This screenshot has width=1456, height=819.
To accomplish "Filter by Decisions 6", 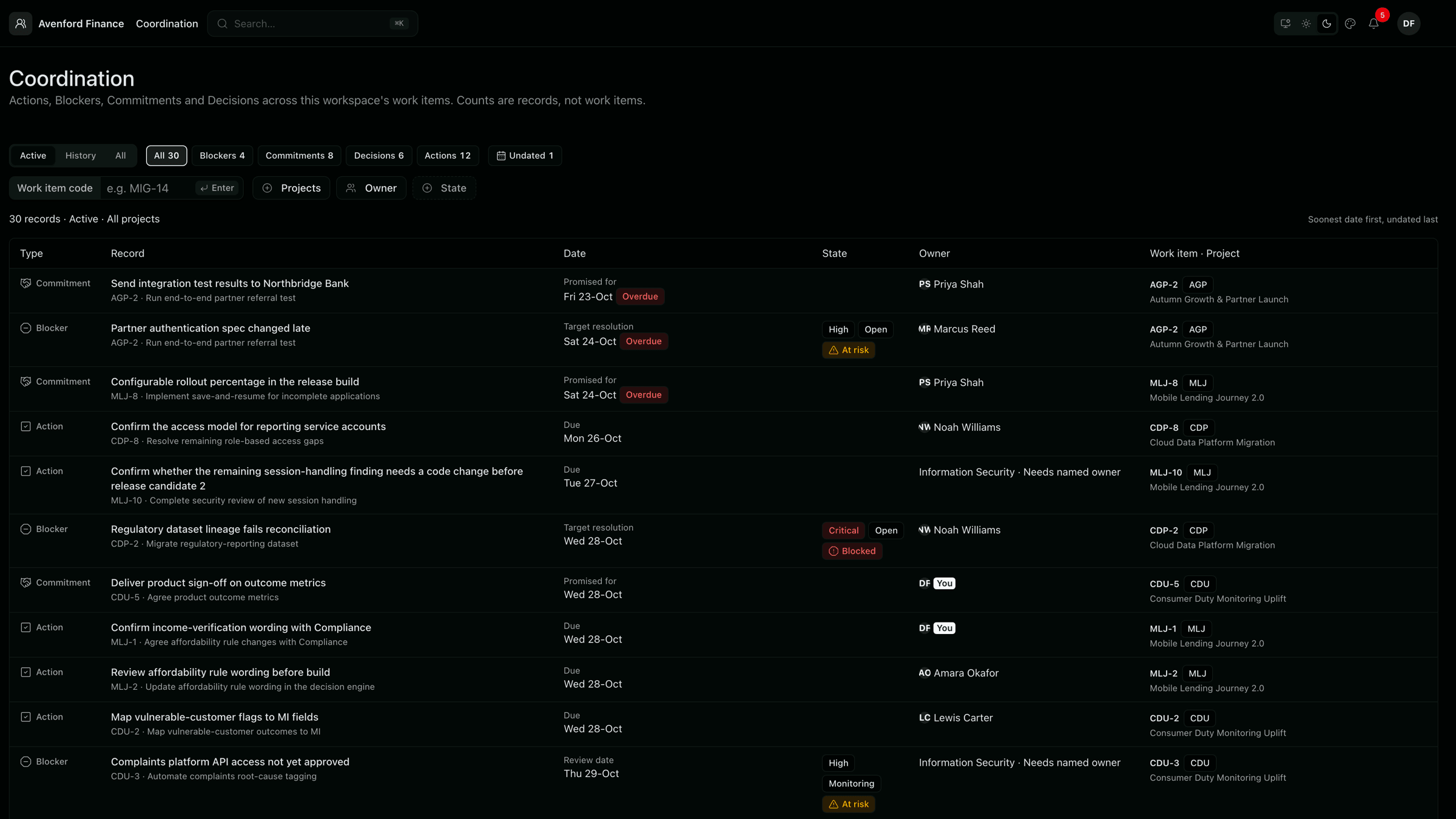I will point(379,156).
